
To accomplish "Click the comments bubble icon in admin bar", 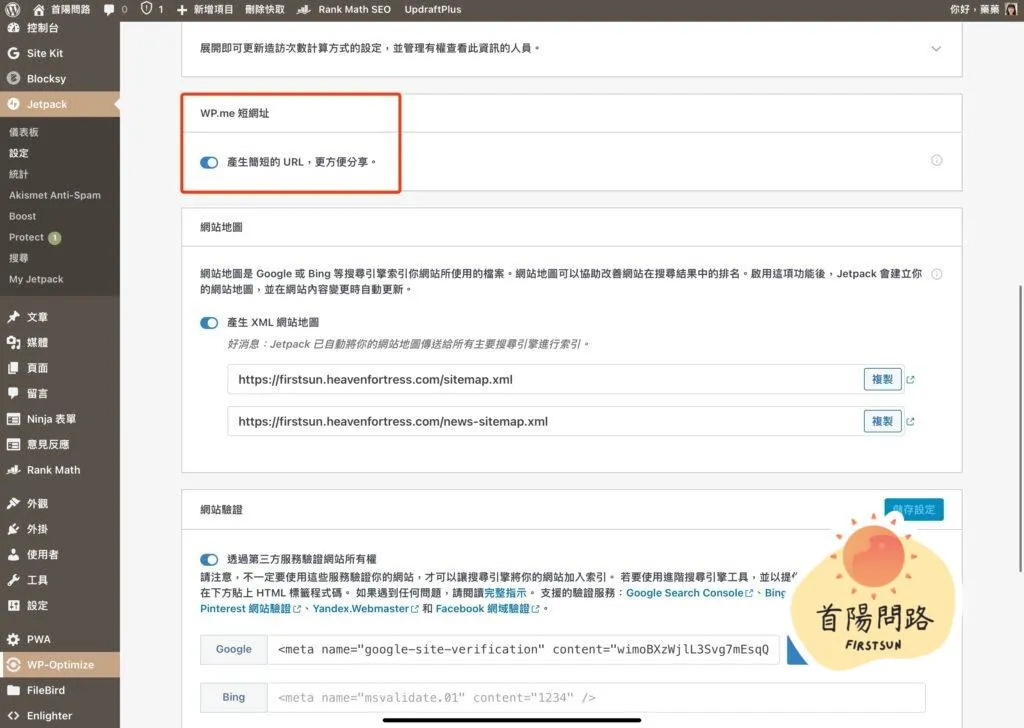I will [109, 9].
